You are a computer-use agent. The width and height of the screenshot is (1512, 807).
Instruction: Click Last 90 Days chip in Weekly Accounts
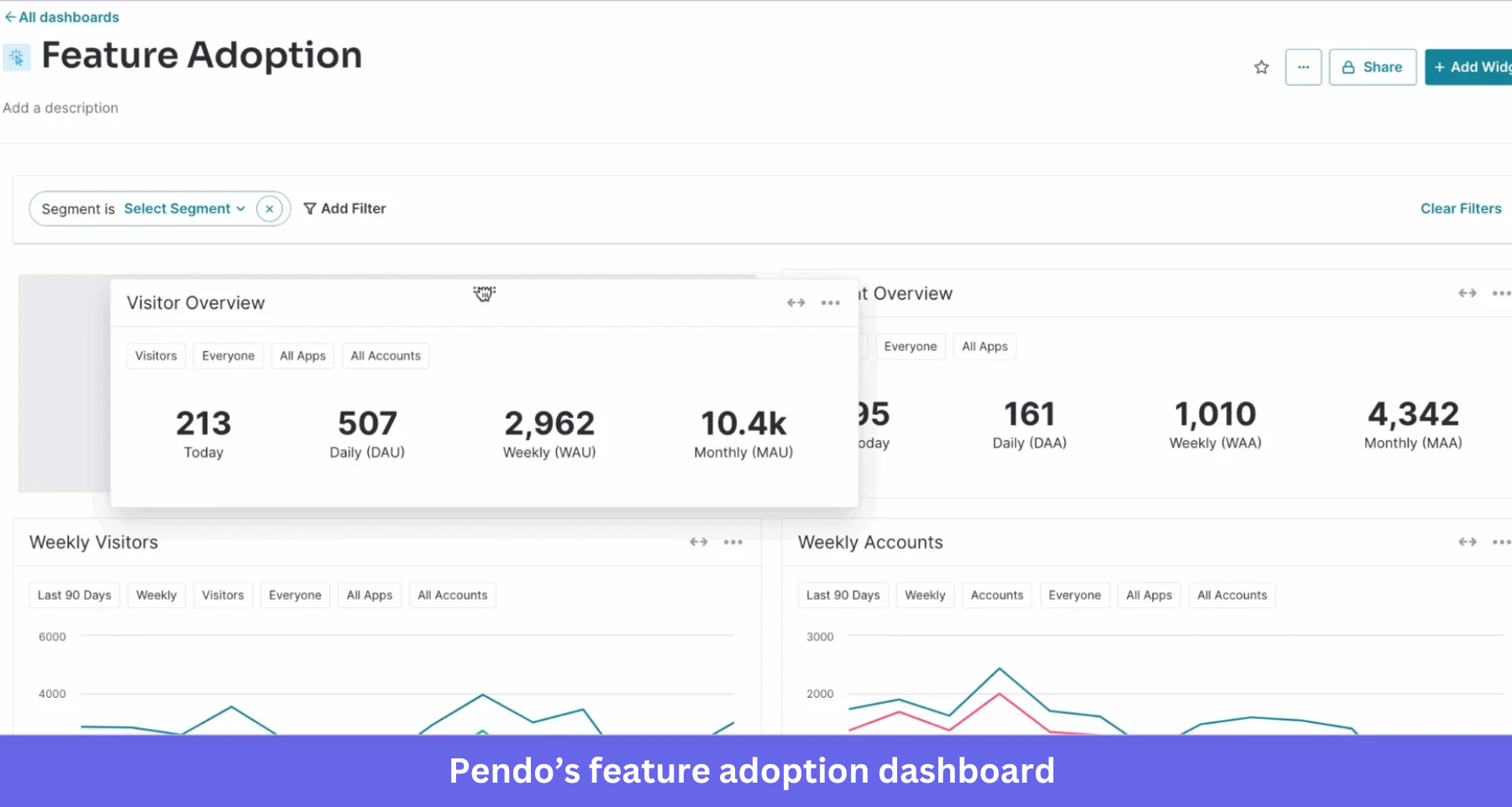843,595
